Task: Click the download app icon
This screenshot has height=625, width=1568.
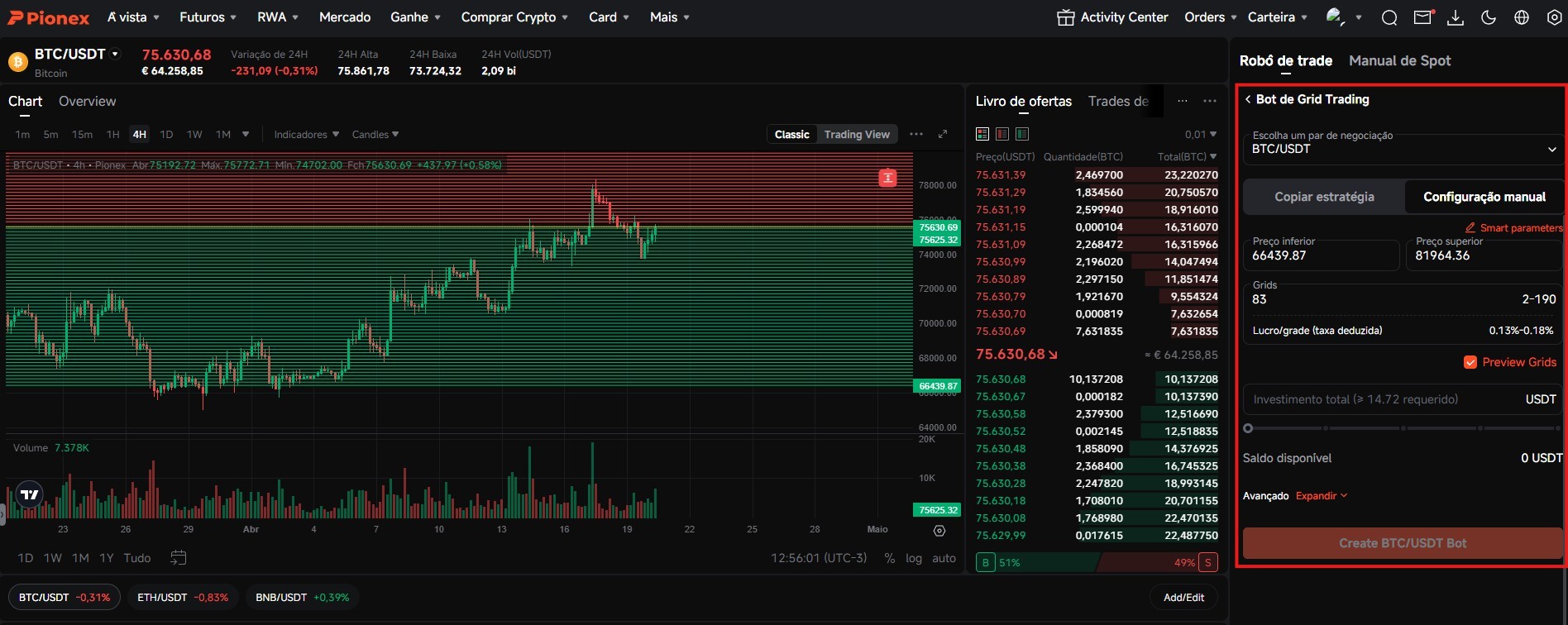Action: coord(1456,17)
